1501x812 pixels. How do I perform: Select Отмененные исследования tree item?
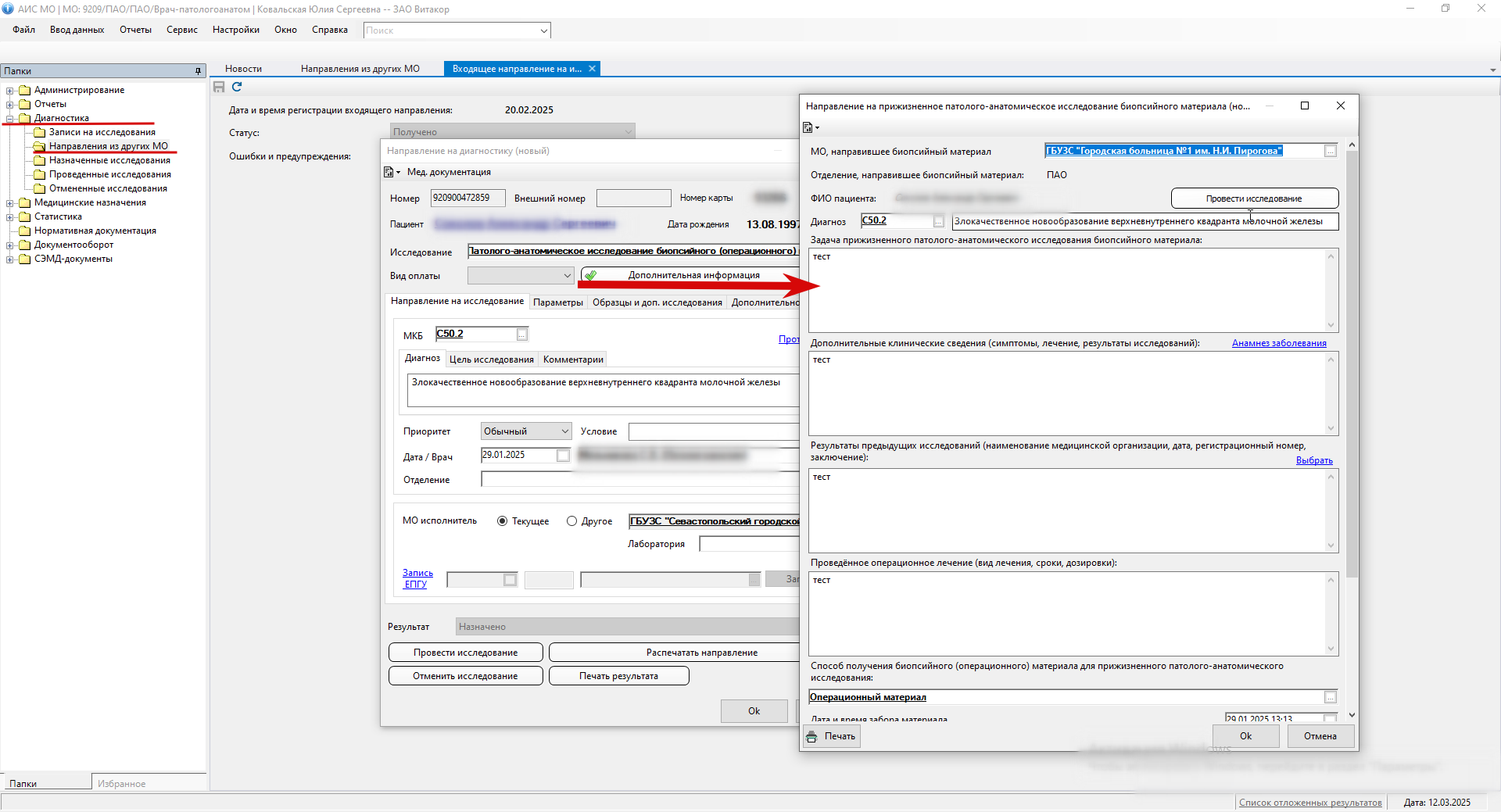pos(108,188)
